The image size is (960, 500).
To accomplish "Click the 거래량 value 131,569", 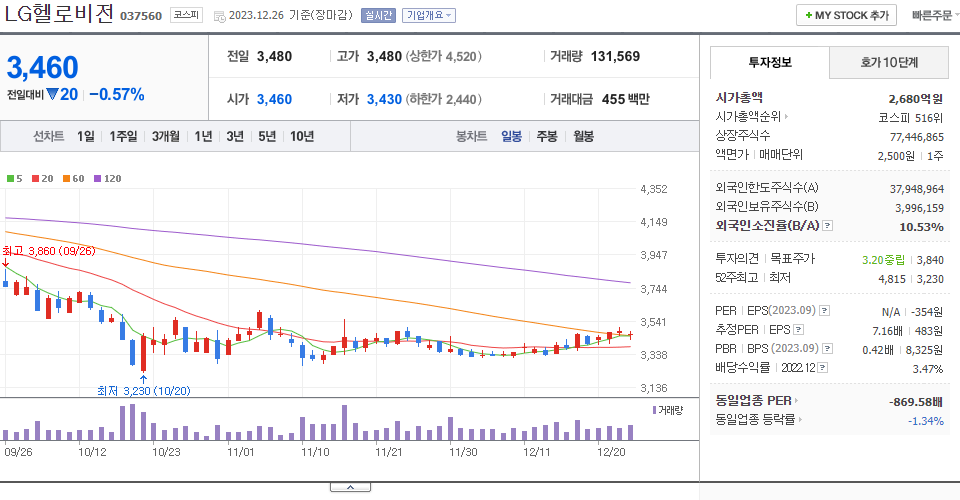I will pyautogui.click(x=615, y=56).
